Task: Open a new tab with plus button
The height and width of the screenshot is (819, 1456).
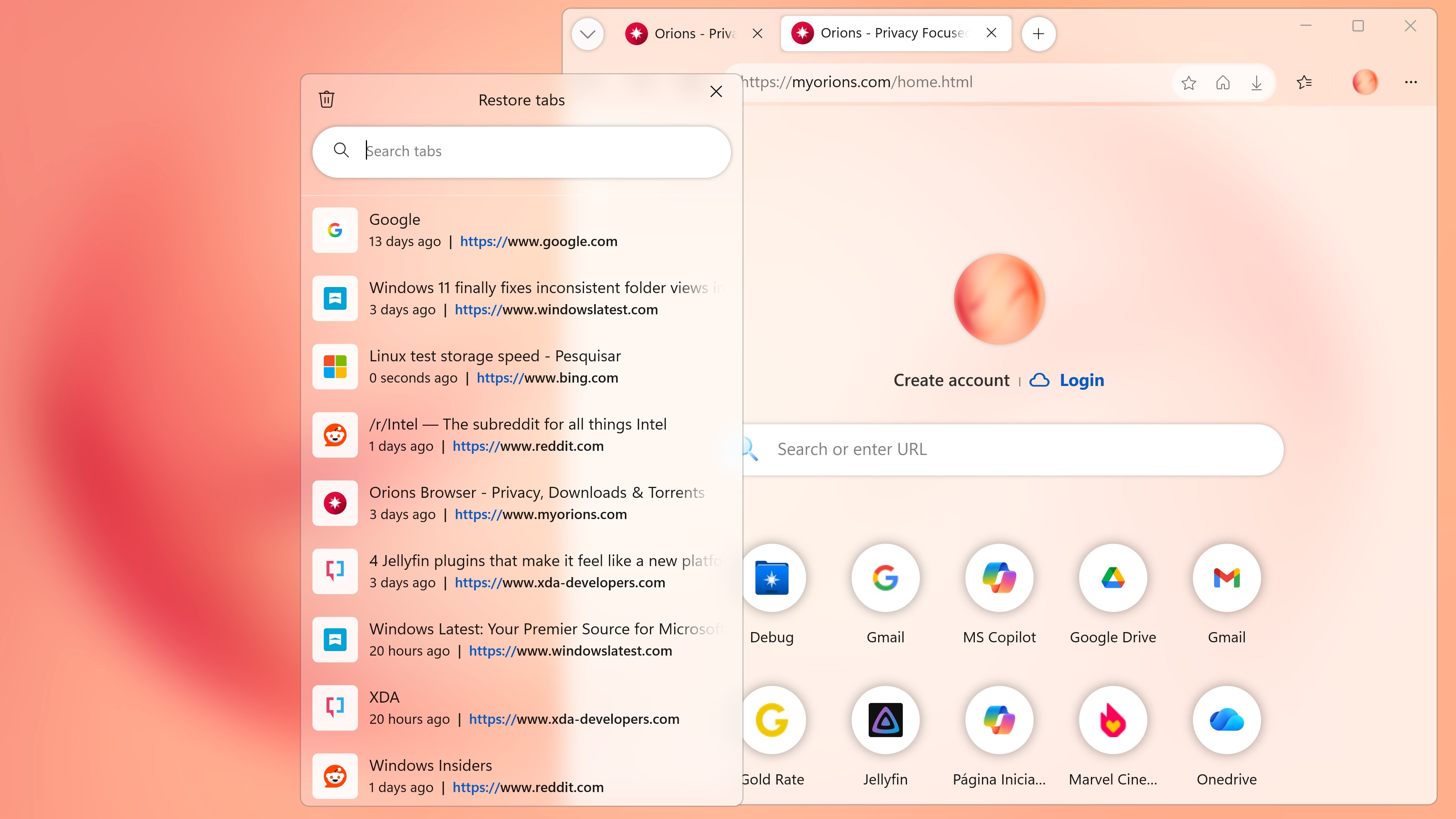Action: pyautogui.click(x=1038, y=34)
